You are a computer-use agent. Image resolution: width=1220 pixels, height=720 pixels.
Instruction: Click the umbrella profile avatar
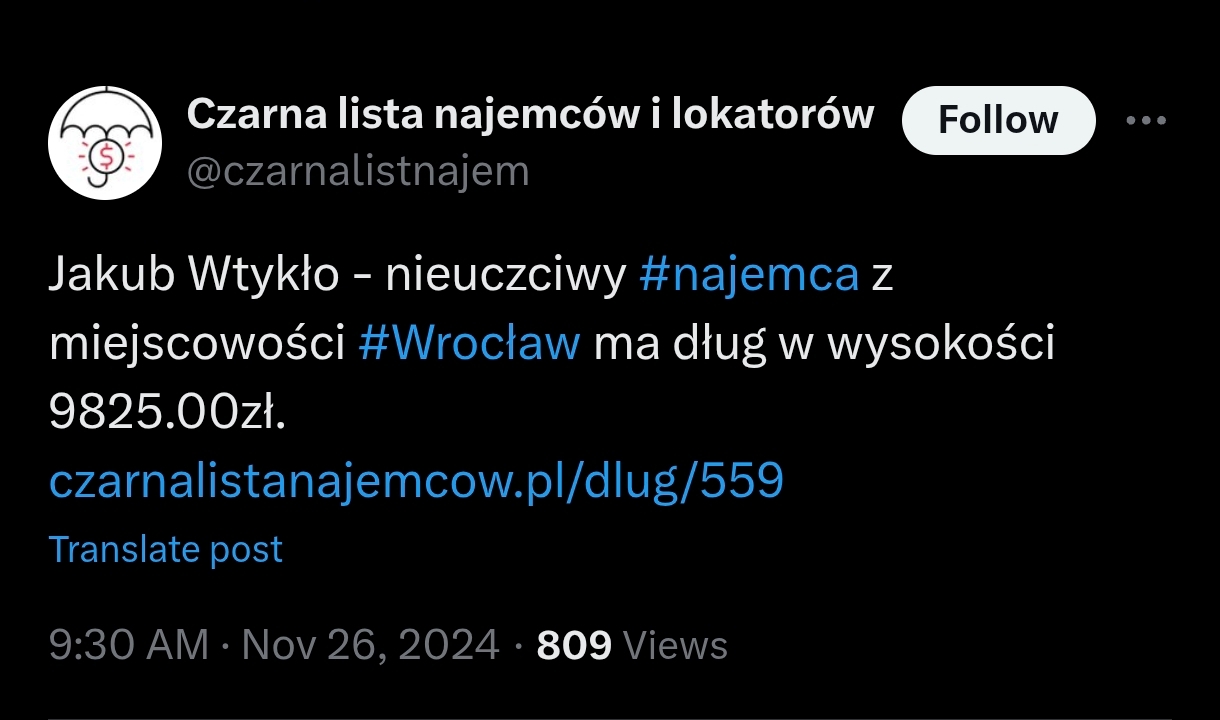point(105,142)
